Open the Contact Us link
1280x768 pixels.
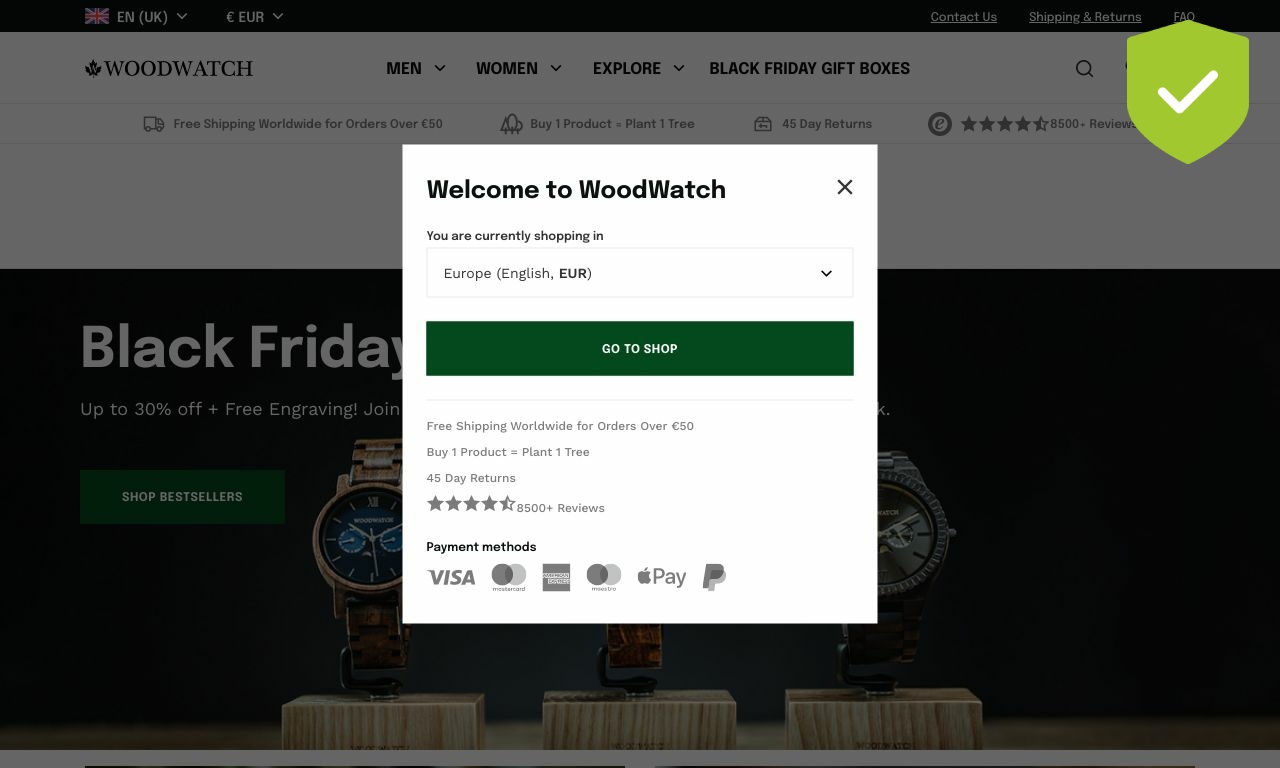(x=964, y=16)
